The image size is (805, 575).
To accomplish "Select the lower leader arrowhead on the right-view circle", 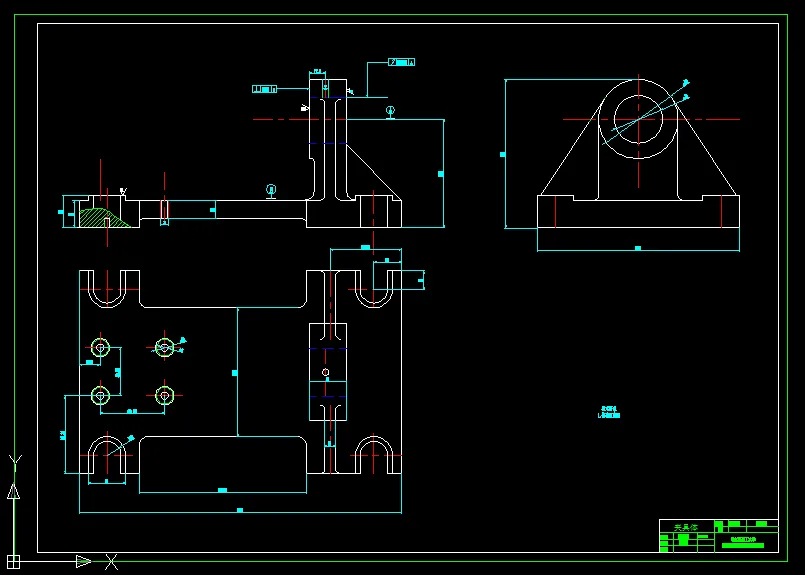I will coord(686,97).
